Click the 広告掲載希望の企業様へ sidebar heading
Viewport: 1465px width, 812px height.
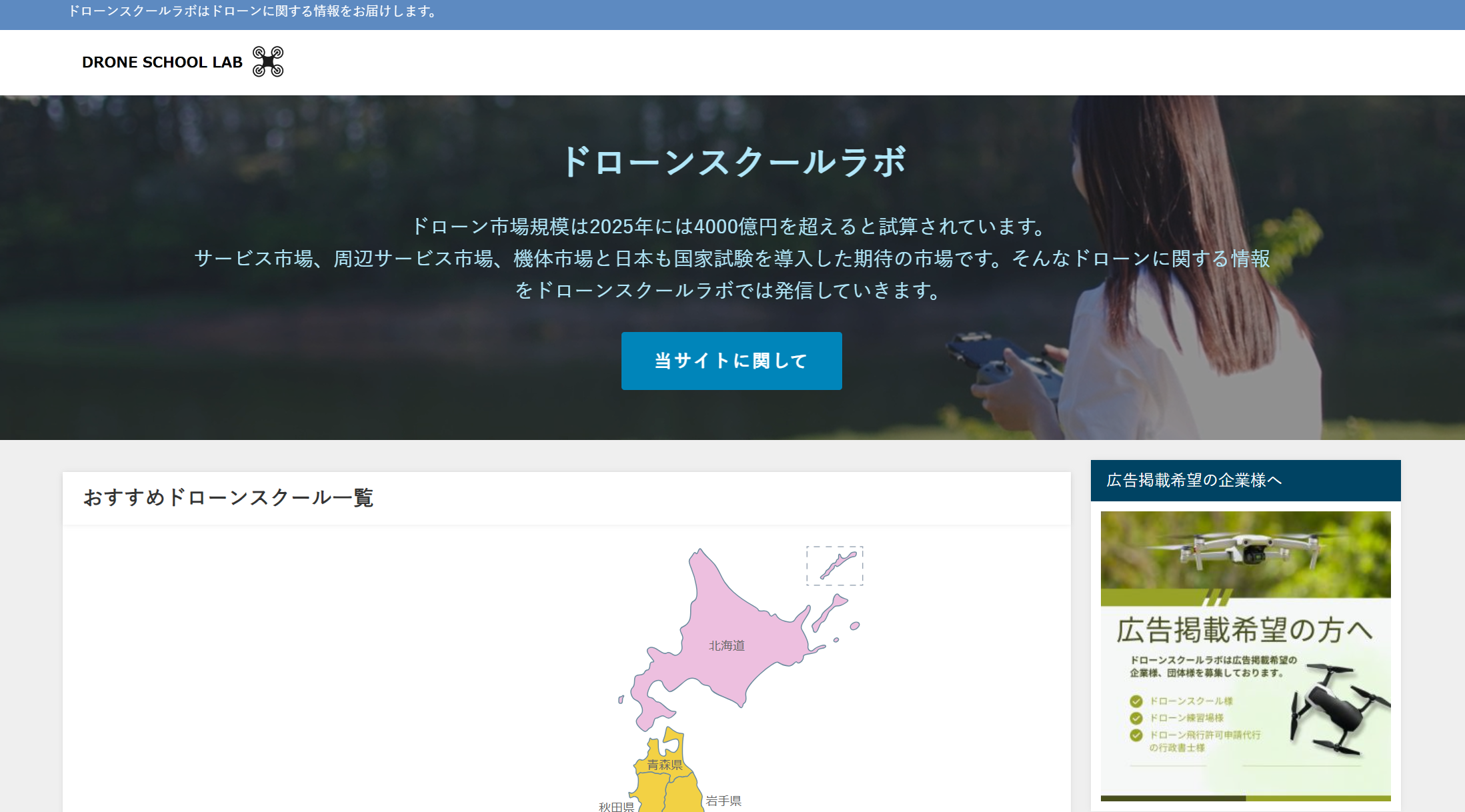(1194, 480)
